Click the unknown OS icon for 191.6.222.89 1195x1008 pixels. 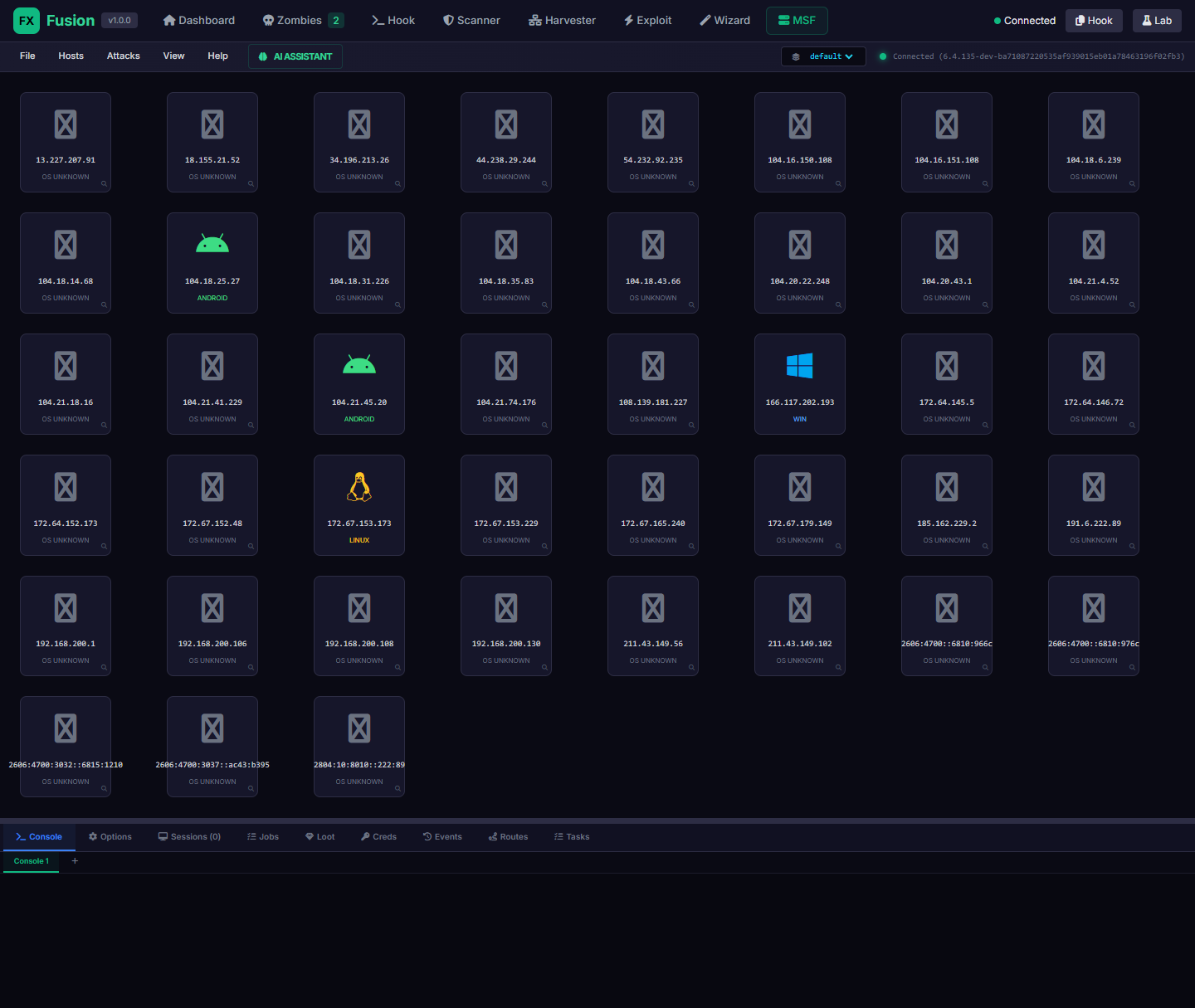point(1094,487)
